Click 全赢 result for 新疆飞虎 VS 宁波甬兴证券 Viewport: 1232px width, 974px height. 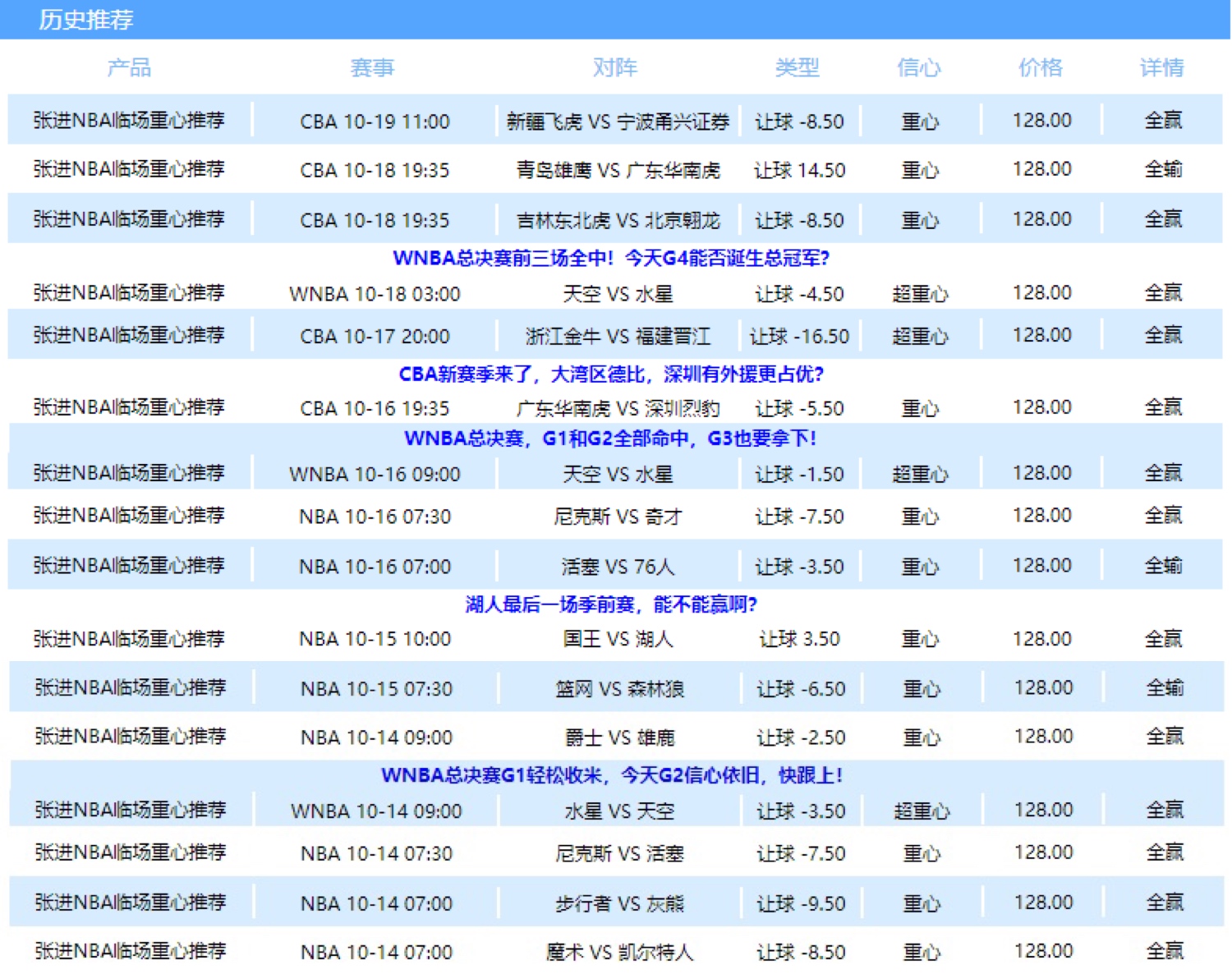pyautogui.click(x=1163, y=121)
